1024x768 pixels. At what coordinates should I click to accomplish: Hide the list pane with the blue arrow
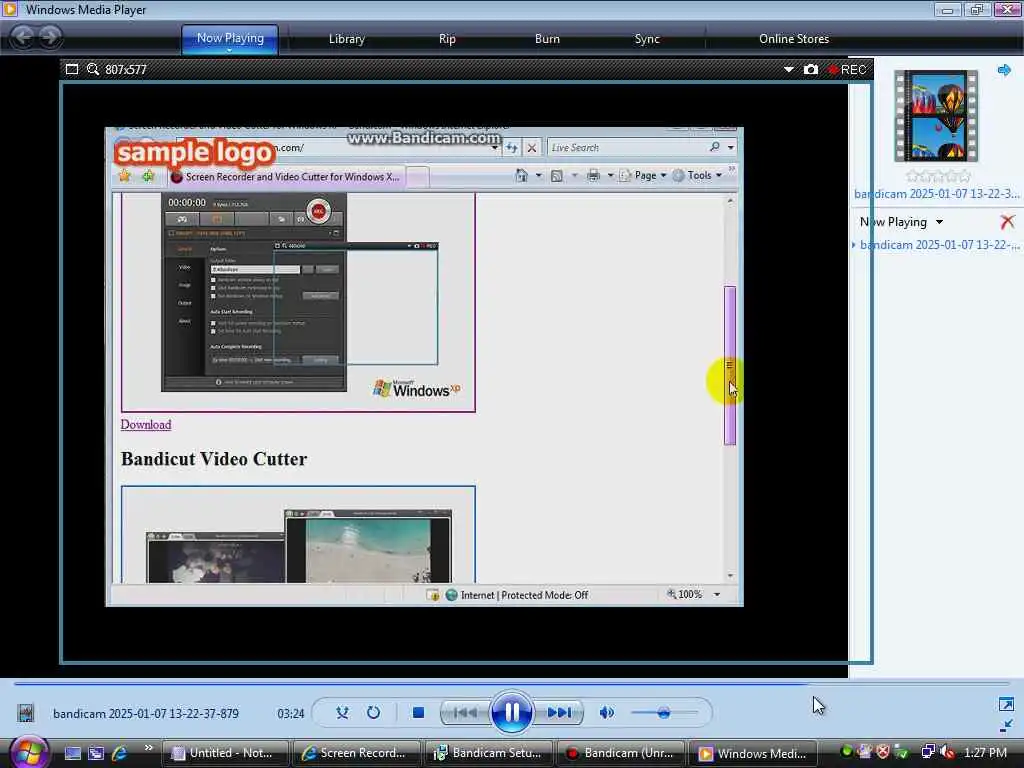[1004, 70]
